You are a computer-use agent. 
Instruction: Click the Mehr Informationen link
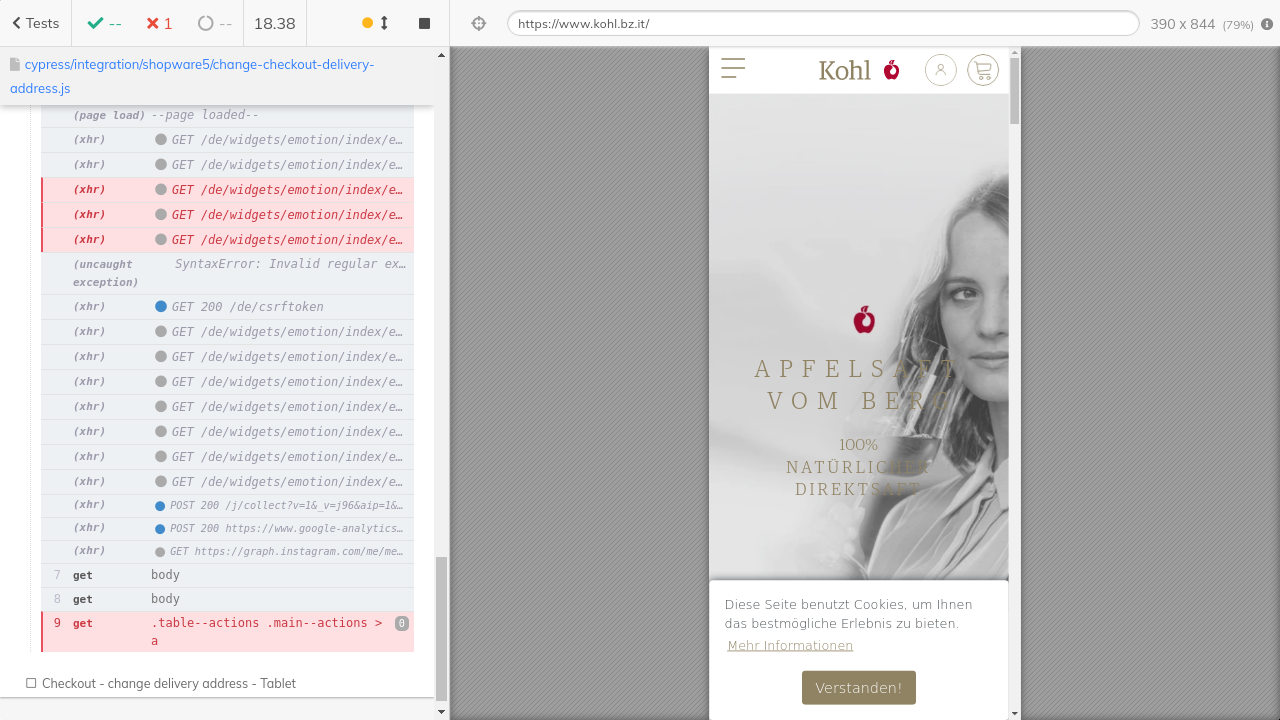790,646
